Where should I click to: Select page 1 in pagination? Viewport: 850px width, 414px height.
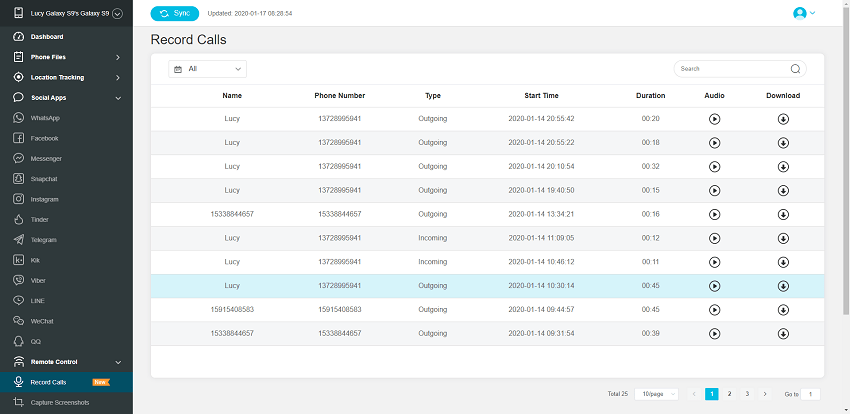[712, 394]
